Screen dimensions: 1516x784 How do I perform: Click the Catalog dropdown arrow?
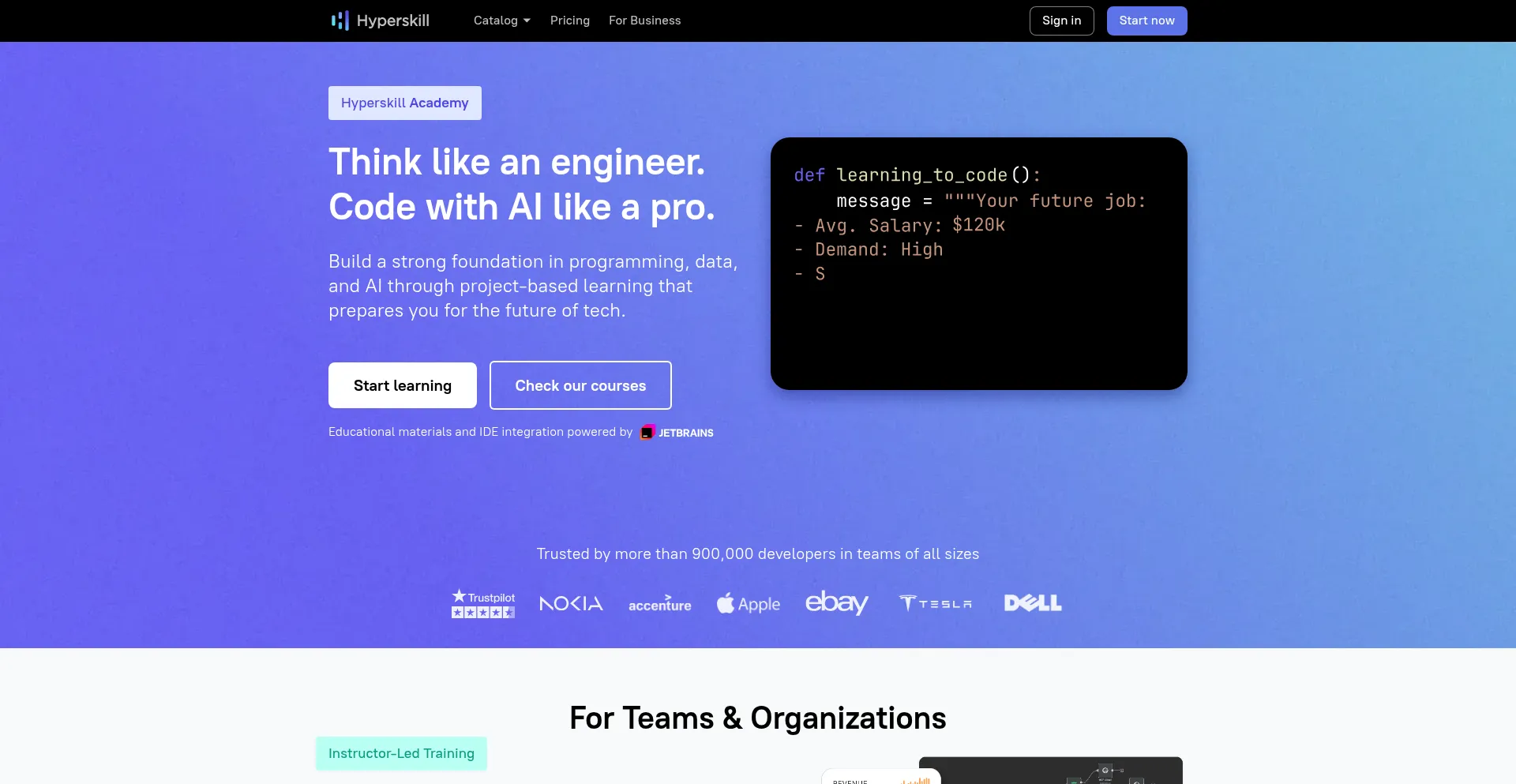[527, 21]
